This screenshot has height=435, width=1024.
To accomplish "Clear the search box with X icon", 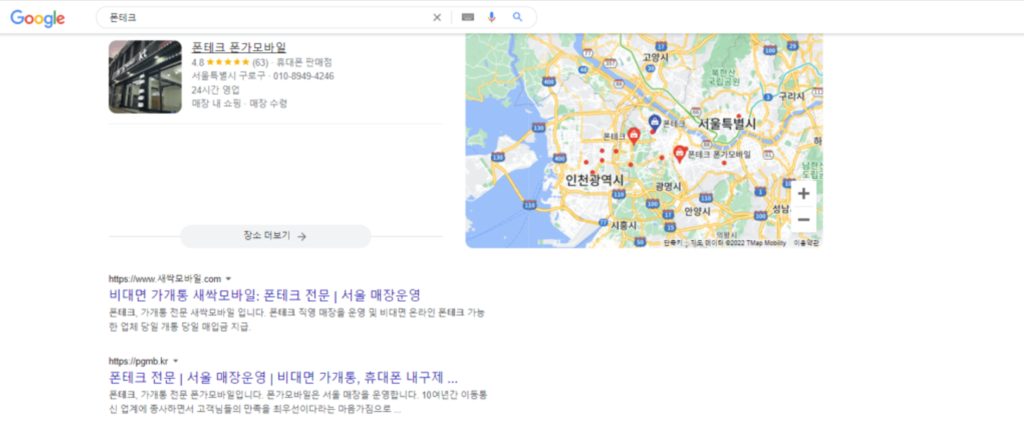I will pos(437,18).
